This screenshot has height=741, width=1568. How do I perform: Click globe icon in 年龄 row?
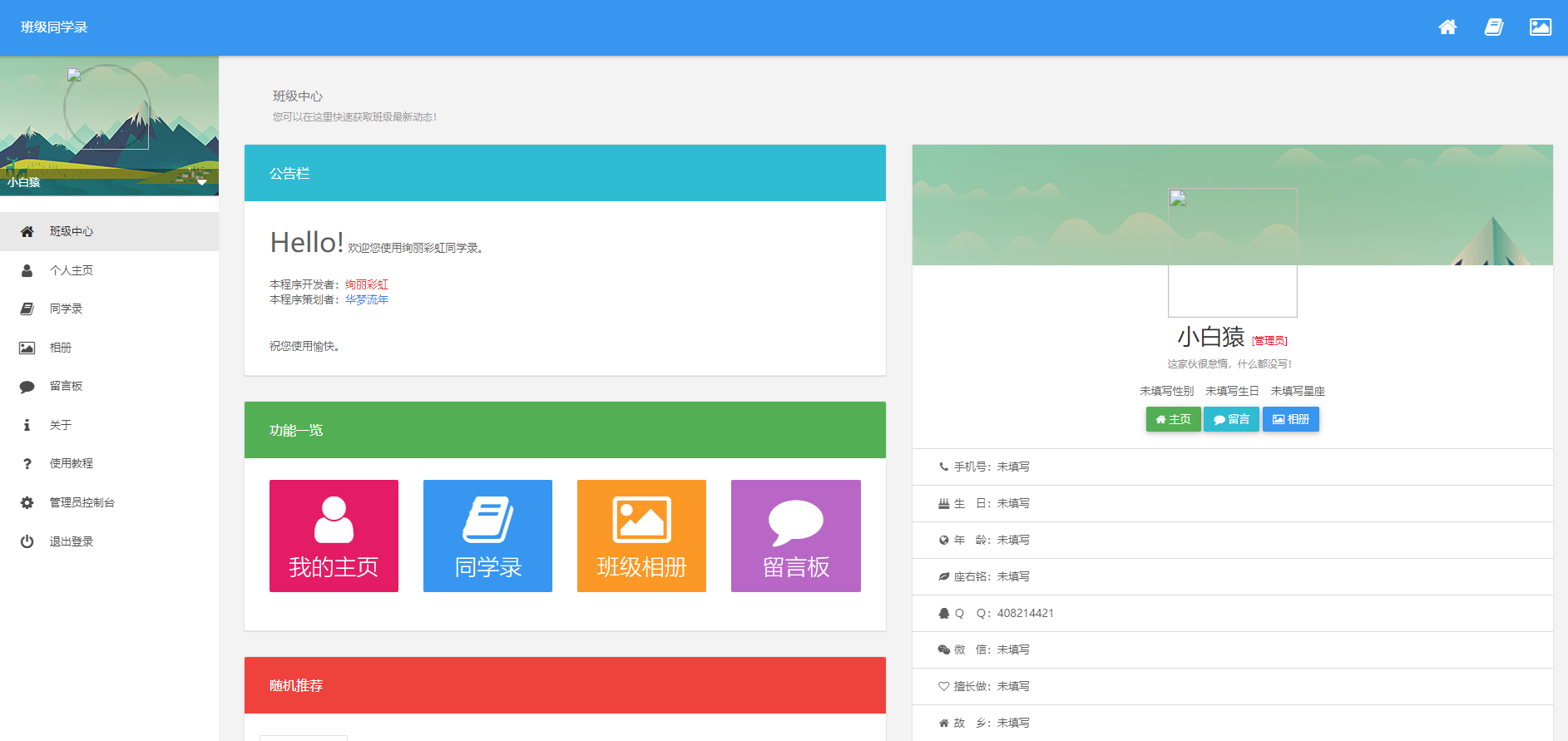[x=943, y=540]
